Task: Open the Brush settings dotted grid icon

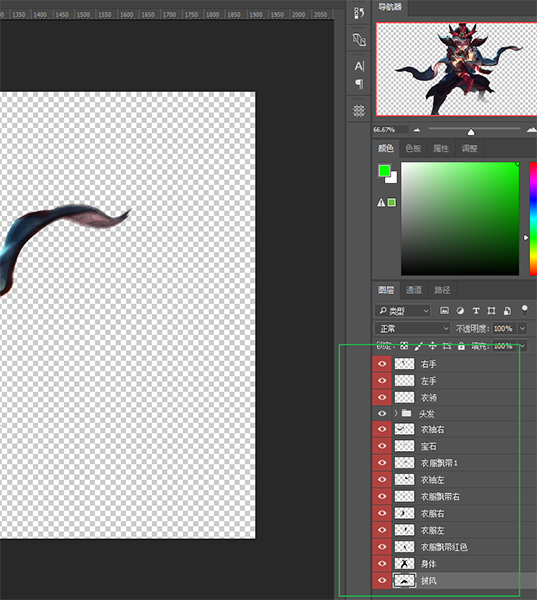Action: 359,111
